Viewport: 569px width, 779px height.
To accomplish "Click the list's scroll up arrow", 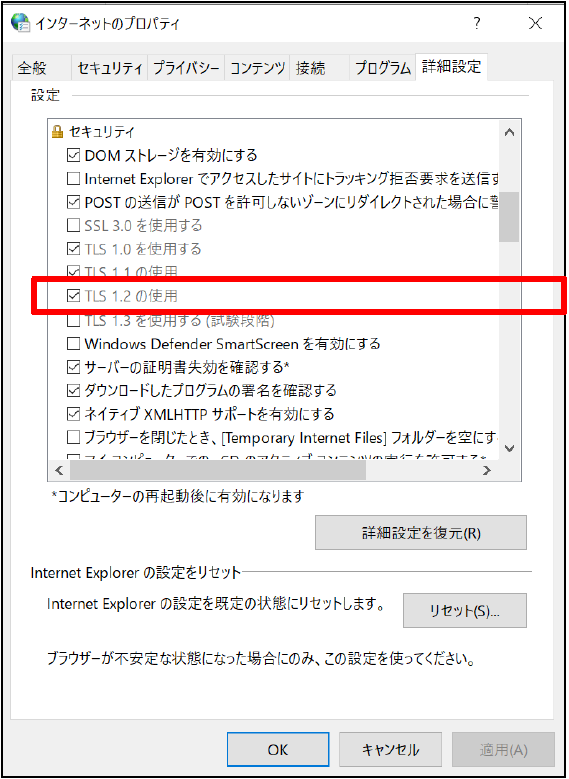I will [x=509, y=133].
